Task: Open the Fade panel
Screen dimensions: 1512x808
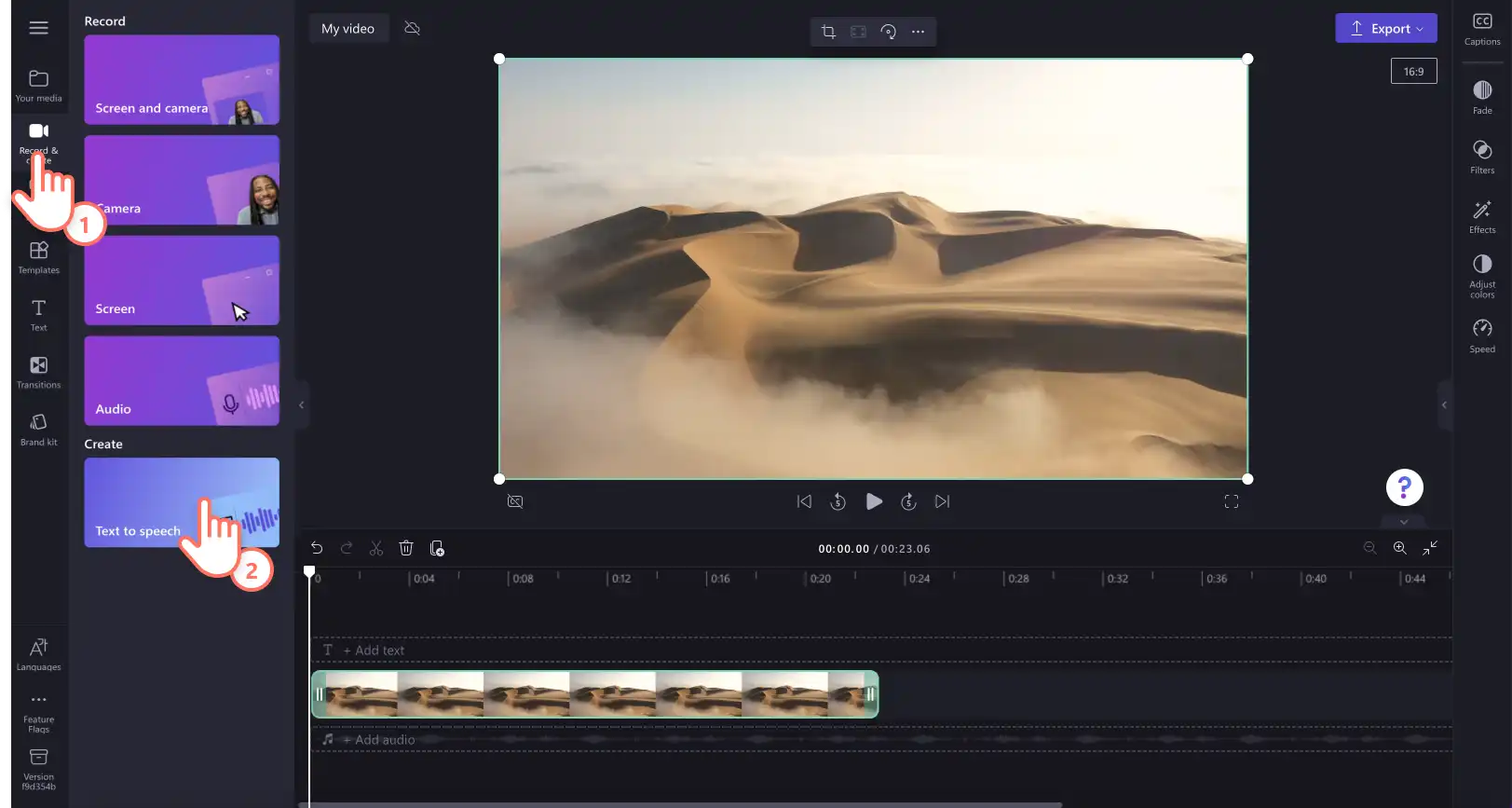Action: tap(1482, 98)
